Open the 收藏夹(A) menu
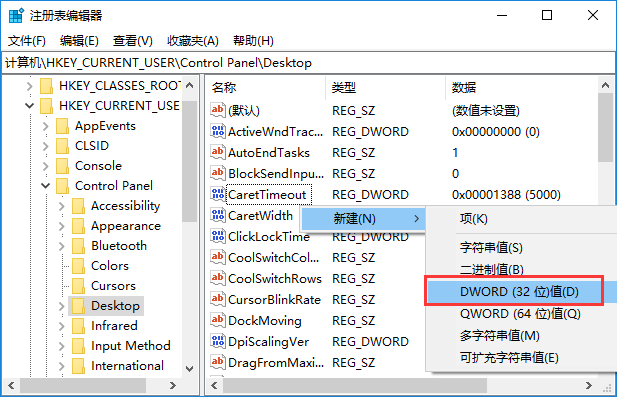The height and width of the screenshot is (397, 617). (192, 41)
